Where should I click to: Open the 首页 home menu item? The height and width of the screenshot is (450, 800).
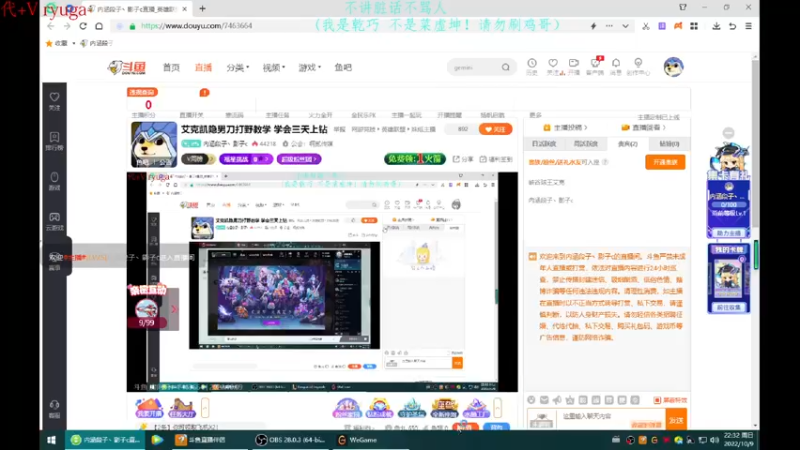pos(171,67)
